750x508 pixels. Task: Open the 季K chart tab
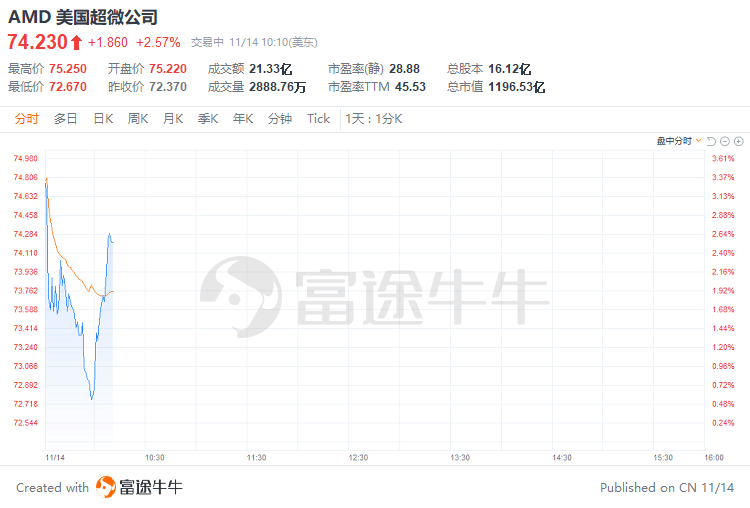click(x=208, y=119)
